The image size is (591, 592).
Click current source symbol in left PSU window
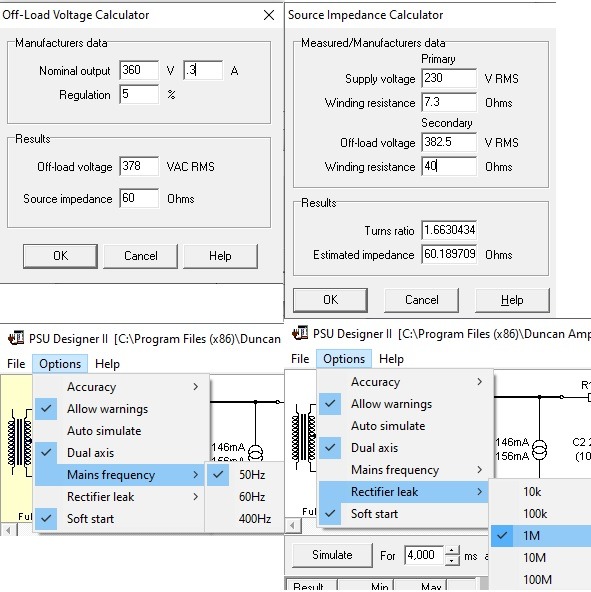pyautogui.click(x=256, y=453)
